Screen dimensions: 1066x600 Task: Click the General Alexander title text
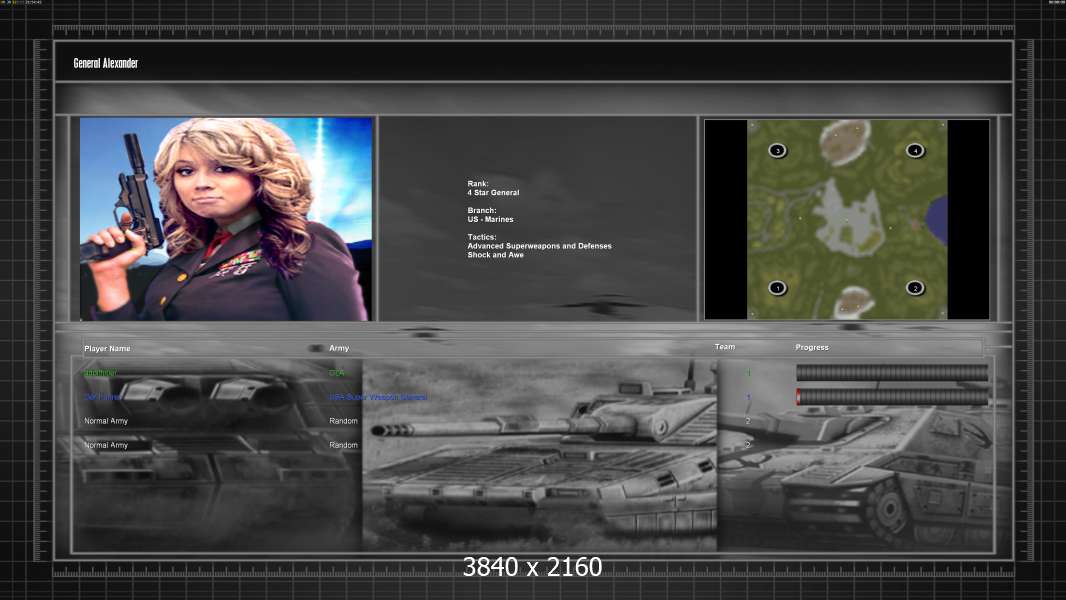105,63
